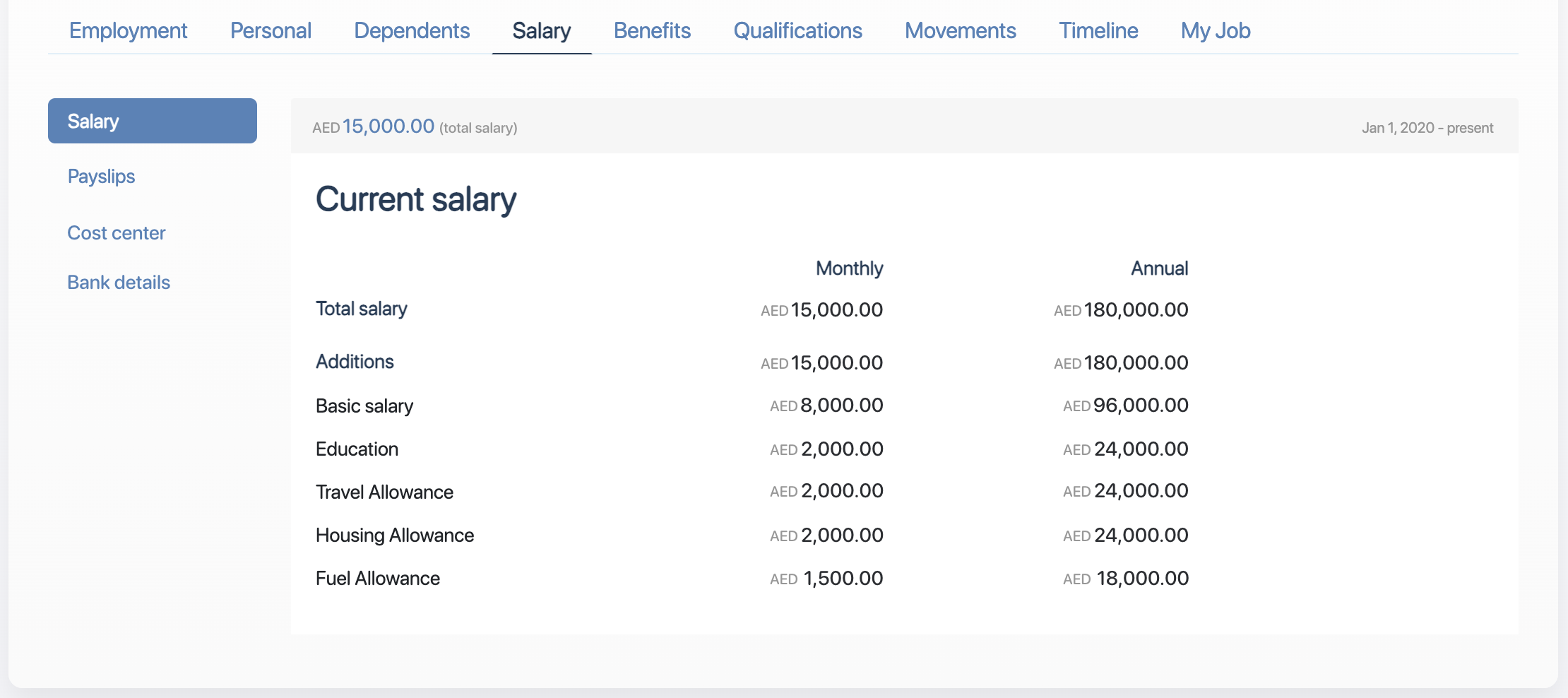Open Bank details in the sidebar

pyautogui.click(x=119, y=283)
